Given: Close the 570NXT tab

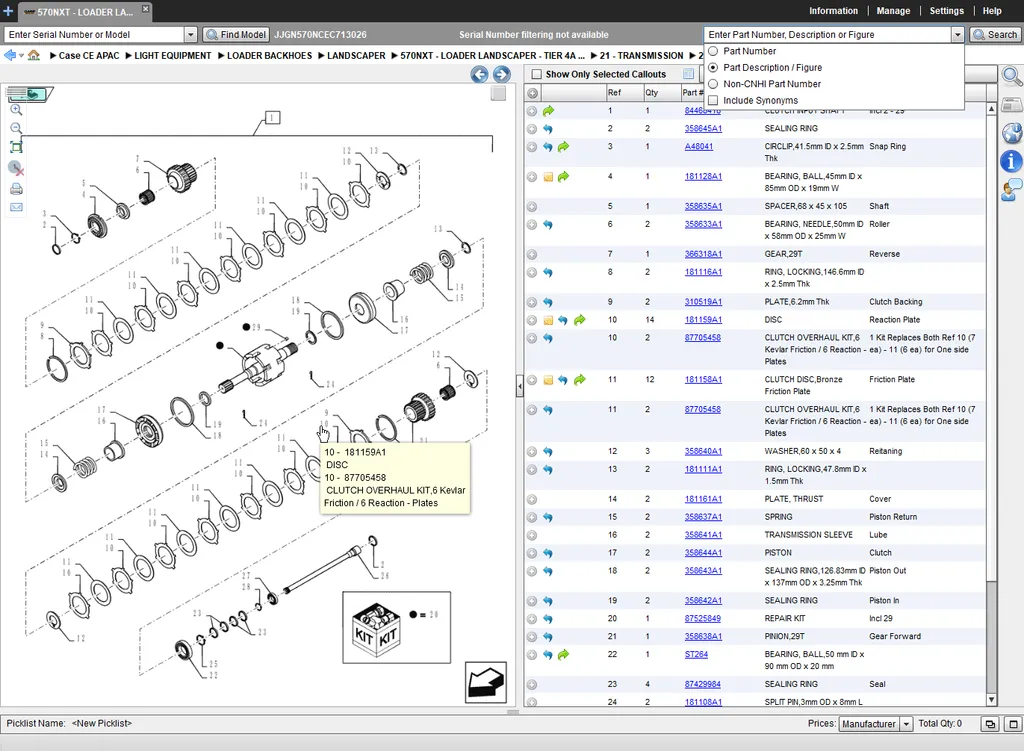Looking at the screenshot, I should (x=146, y=8).
